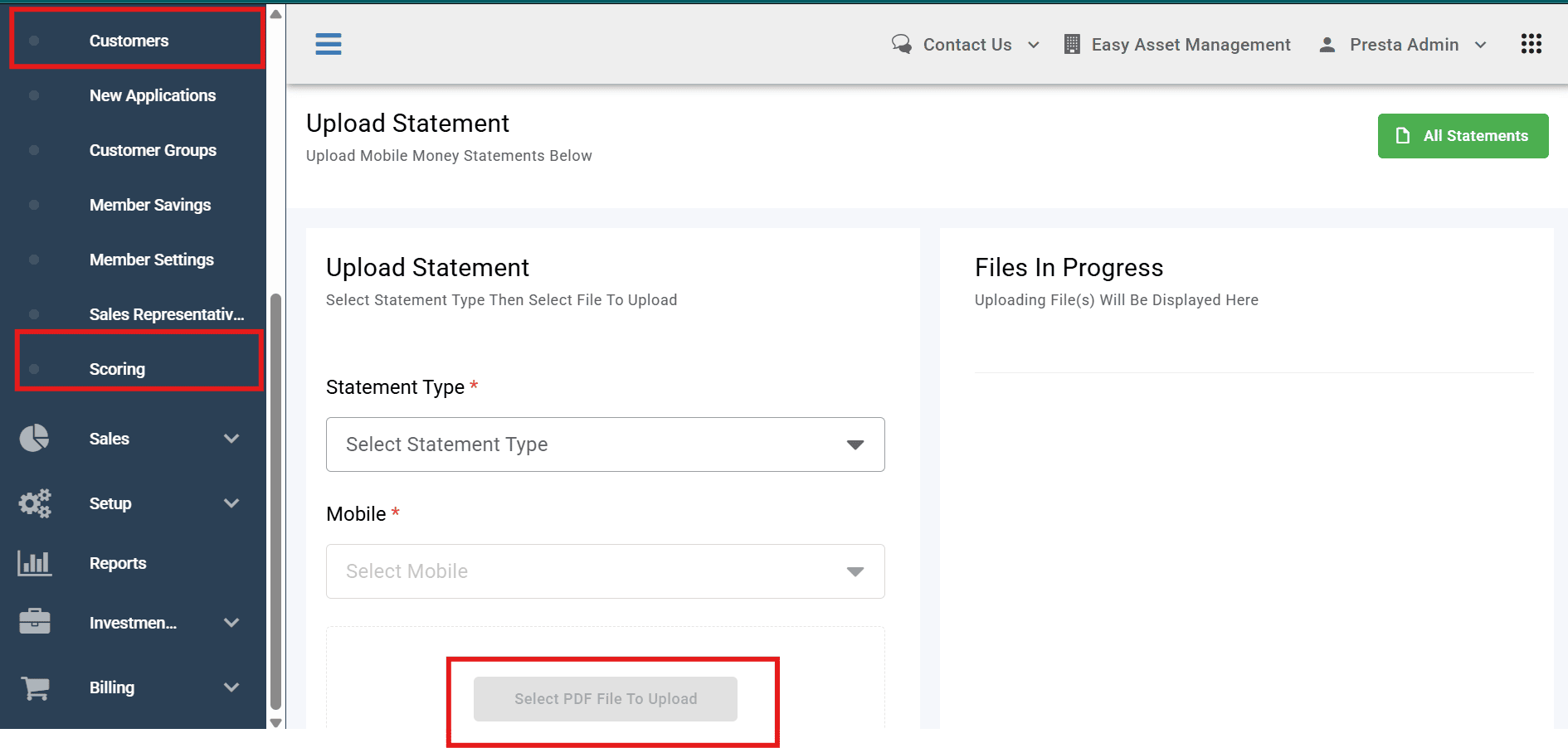Expand the Setup menu chevron
The image size is (1568, 748).
(x=231, y=503)
